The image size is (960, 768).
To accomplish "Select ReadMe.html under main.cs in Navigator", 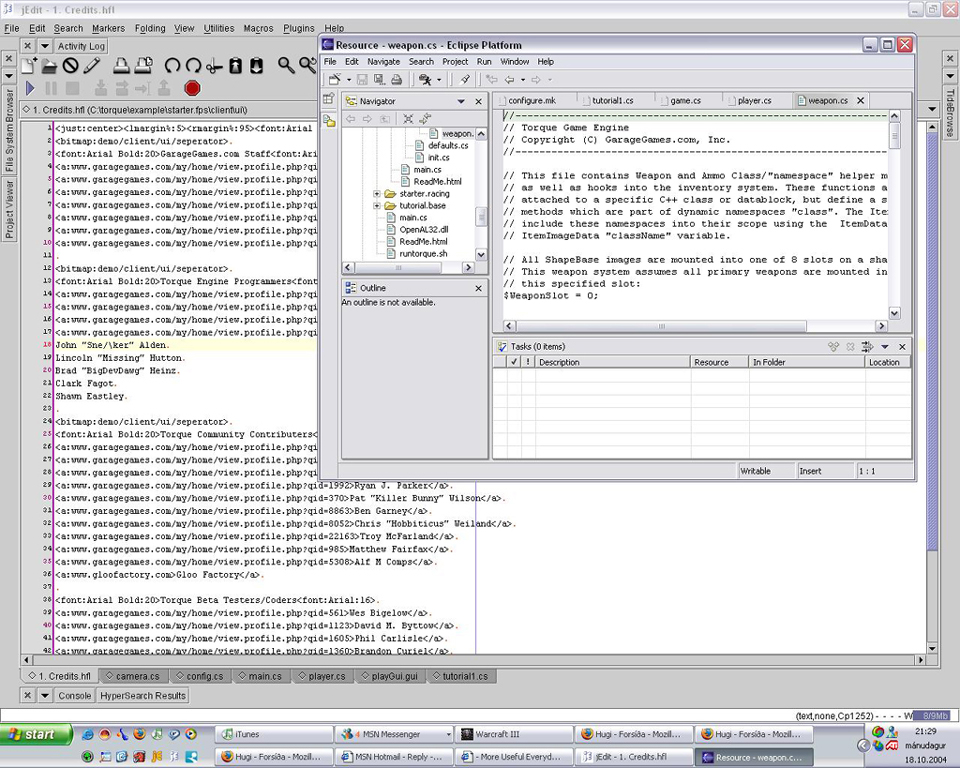I will coord(437,182).
